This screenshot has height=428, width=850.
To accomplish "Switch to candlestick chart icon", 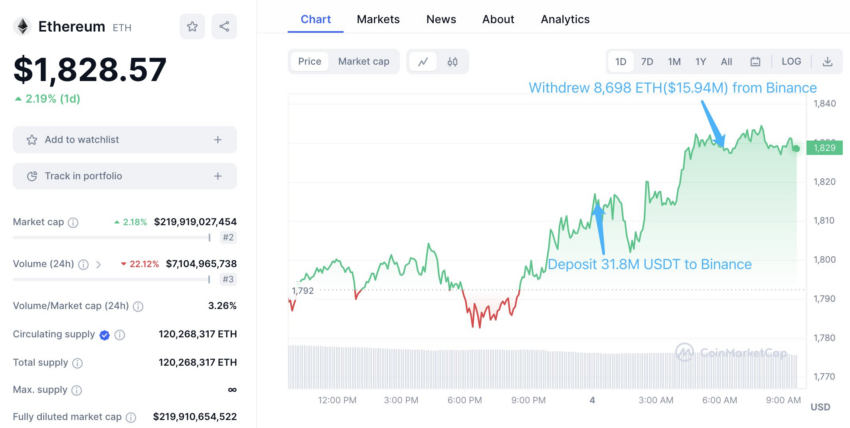I will click(x=453, y=62).
